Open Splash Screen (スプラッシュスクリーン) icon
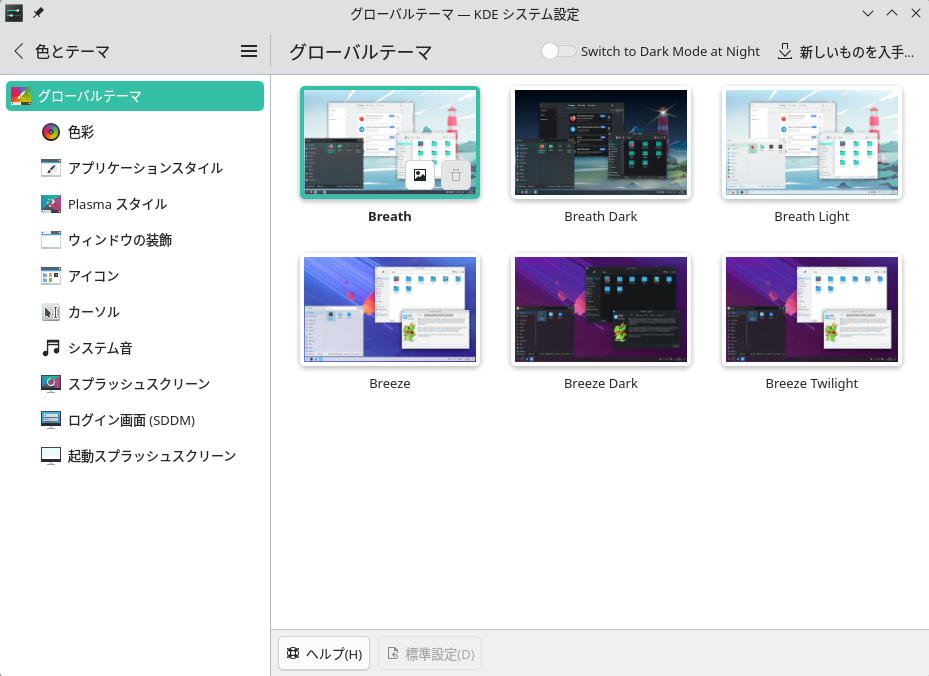The image size is (929, 676). pyautogui.click(x=51, y=384)
